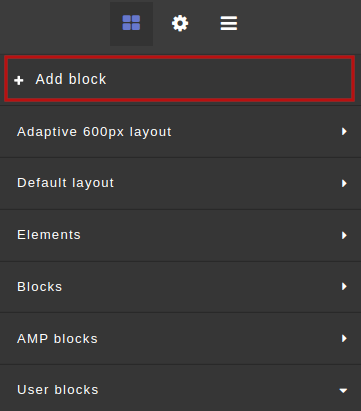The image size is (361, 411).
Task: Collapse the User blocks down arrow
Action: point(343,390)
